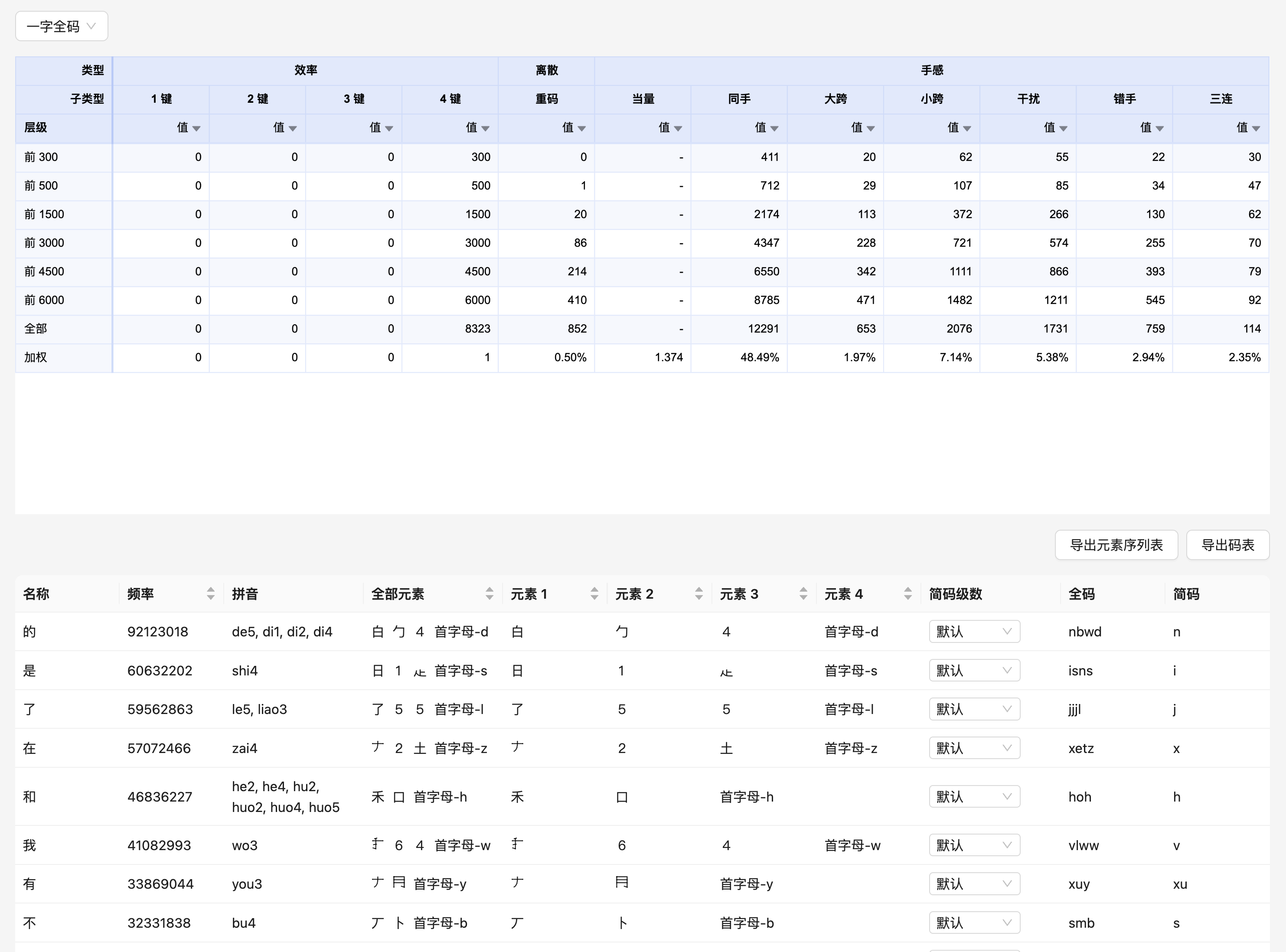
Task: Click sort arrow under 当量 column
Action: tap(678, 128)
